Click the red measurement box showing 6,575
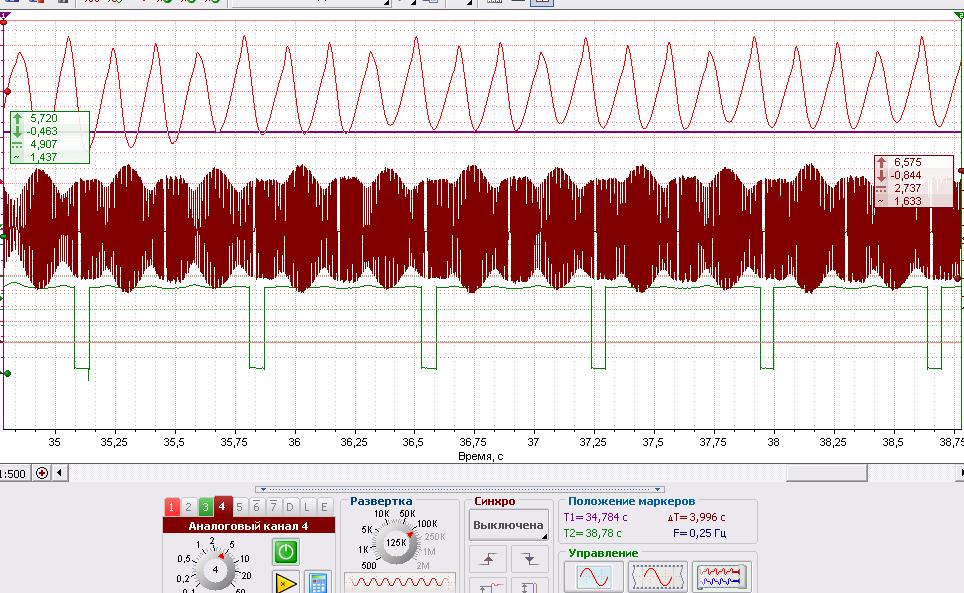Viewport: 964px width, 593px height. (x=914, y=181)
